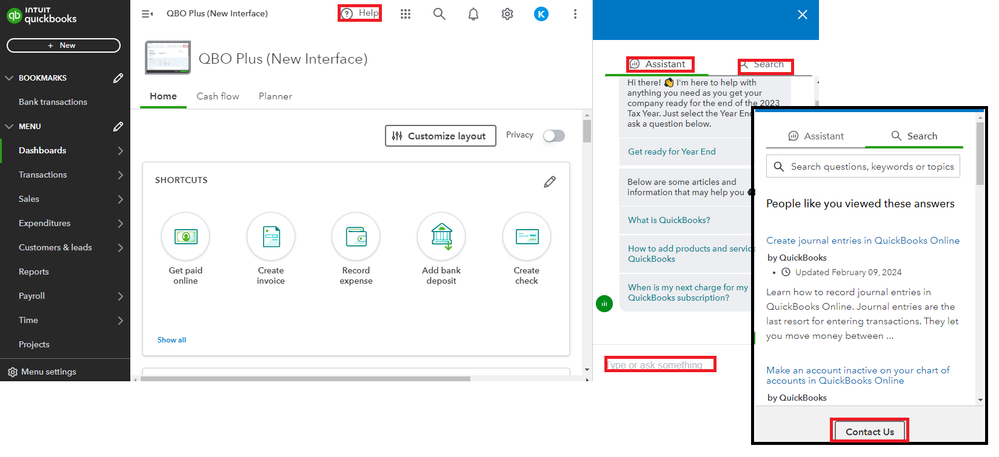Switch to the Cash flow tab

pos(218,96)
